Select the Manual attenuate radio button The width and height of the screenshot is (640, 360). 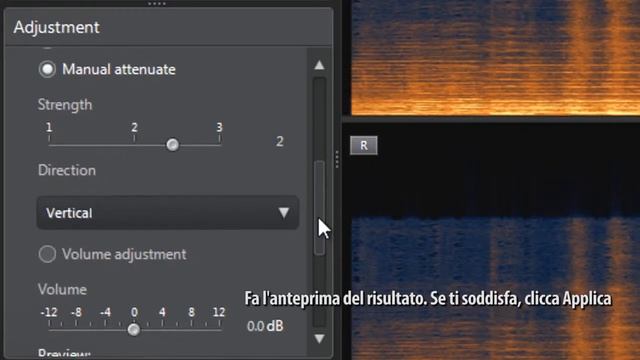pyautogui.click(x=47, y=69)
